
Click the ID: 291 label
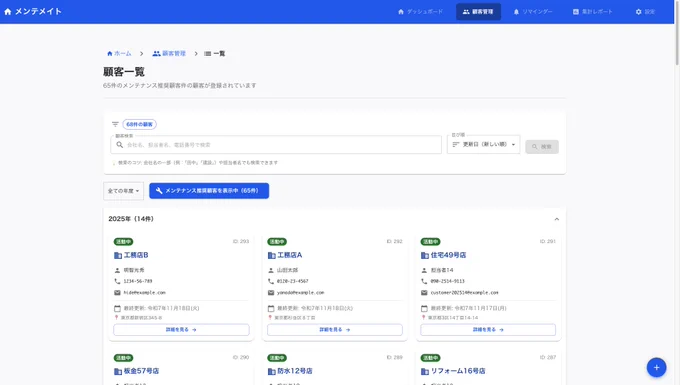point(547,241)
